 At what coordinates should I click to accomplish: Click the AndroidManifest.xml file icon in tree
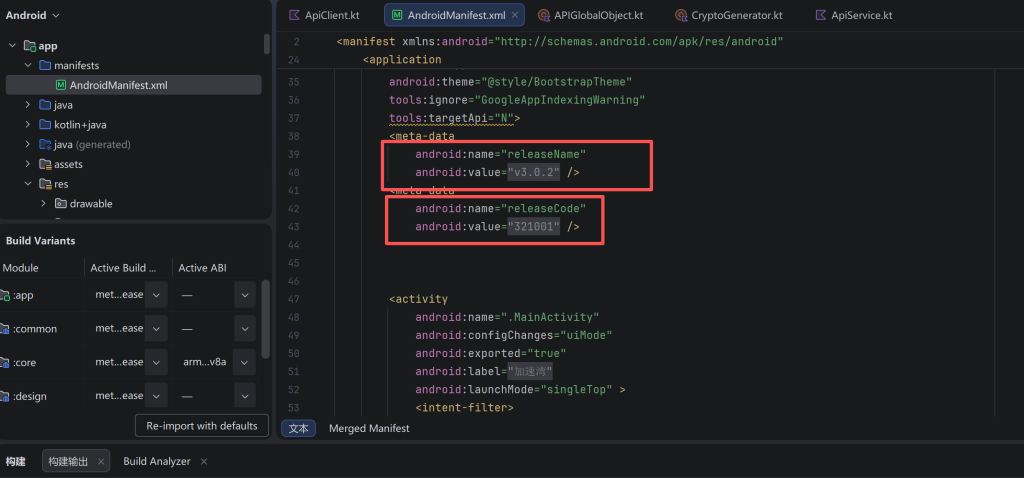point(61,85)
